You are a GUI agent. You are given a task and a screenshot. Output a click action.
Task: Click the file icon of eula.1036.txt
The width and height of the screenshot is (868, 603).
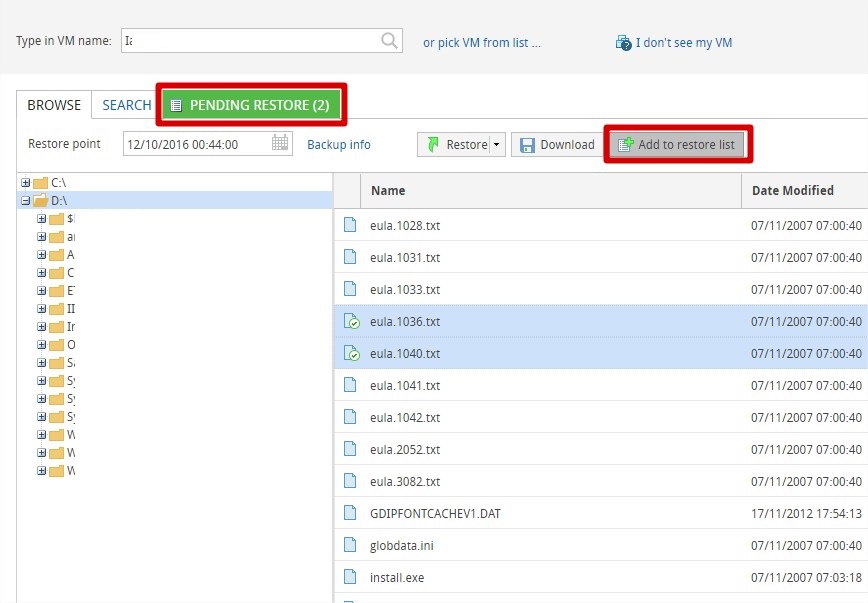[351, 322]
